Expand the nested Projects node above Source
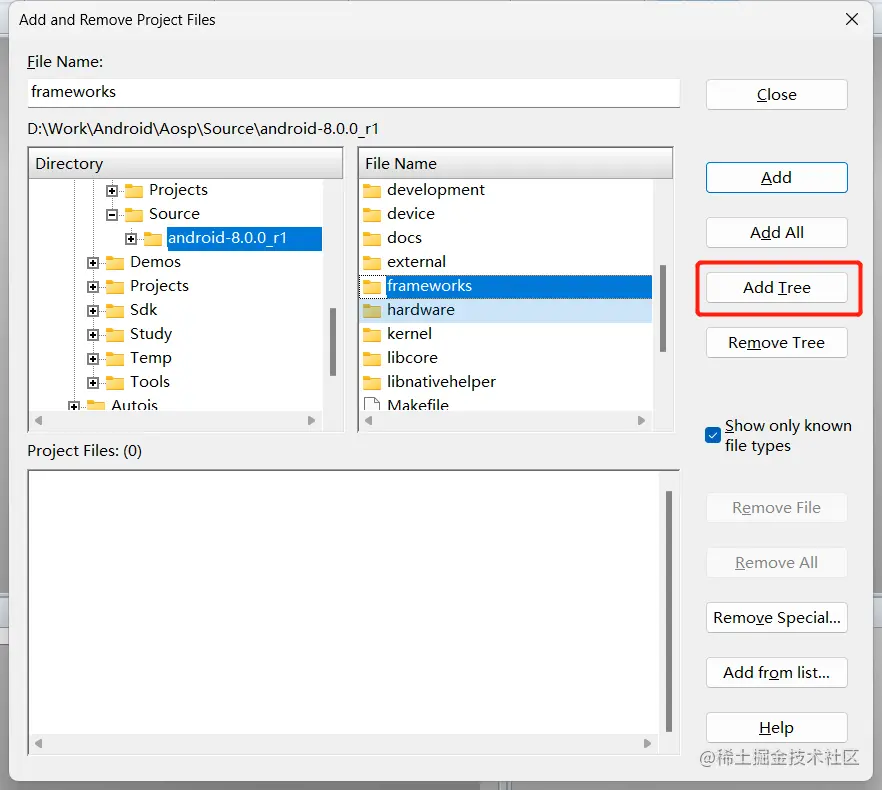The width and height of the screenshot is (882, 790). [112, 191]
